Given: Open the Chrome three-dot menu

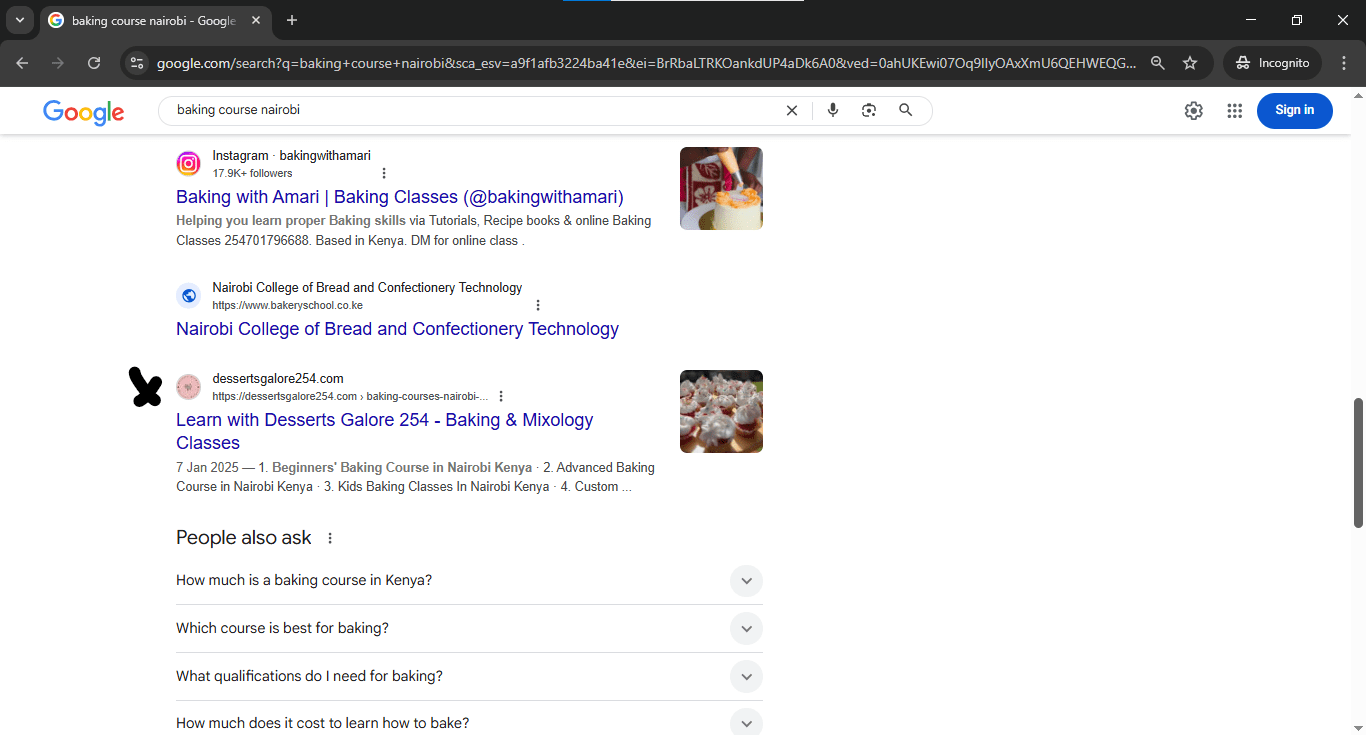Looking at the screenshot, I should pyautogui.click(x=1344, y=63).
